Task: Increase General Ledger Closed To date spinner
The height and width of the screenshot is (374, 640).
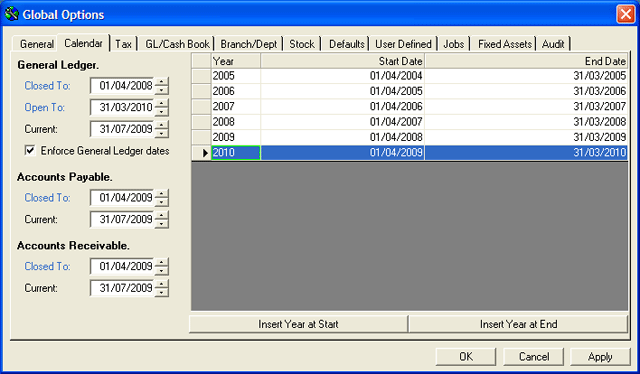Action: pos(162,82)
